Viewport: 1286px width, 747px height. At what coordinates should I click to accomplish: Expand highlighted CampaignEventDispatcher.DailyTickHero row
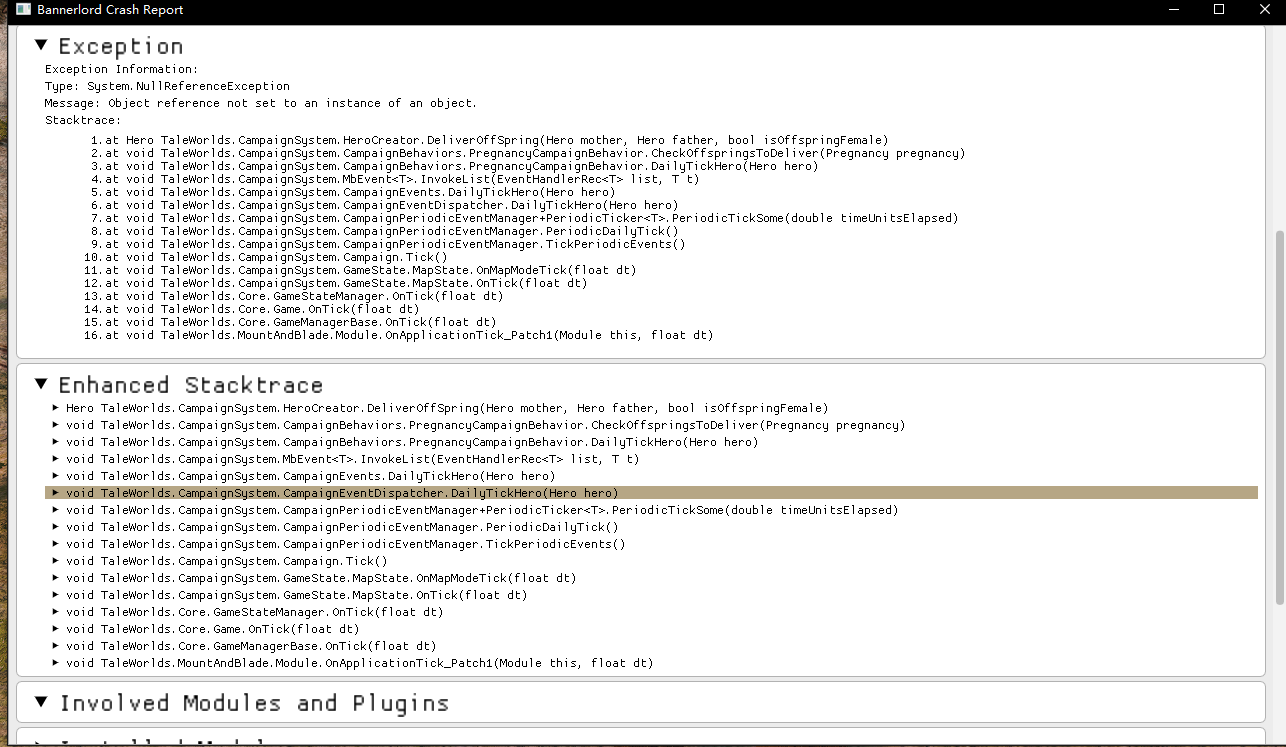coord(56,493)
